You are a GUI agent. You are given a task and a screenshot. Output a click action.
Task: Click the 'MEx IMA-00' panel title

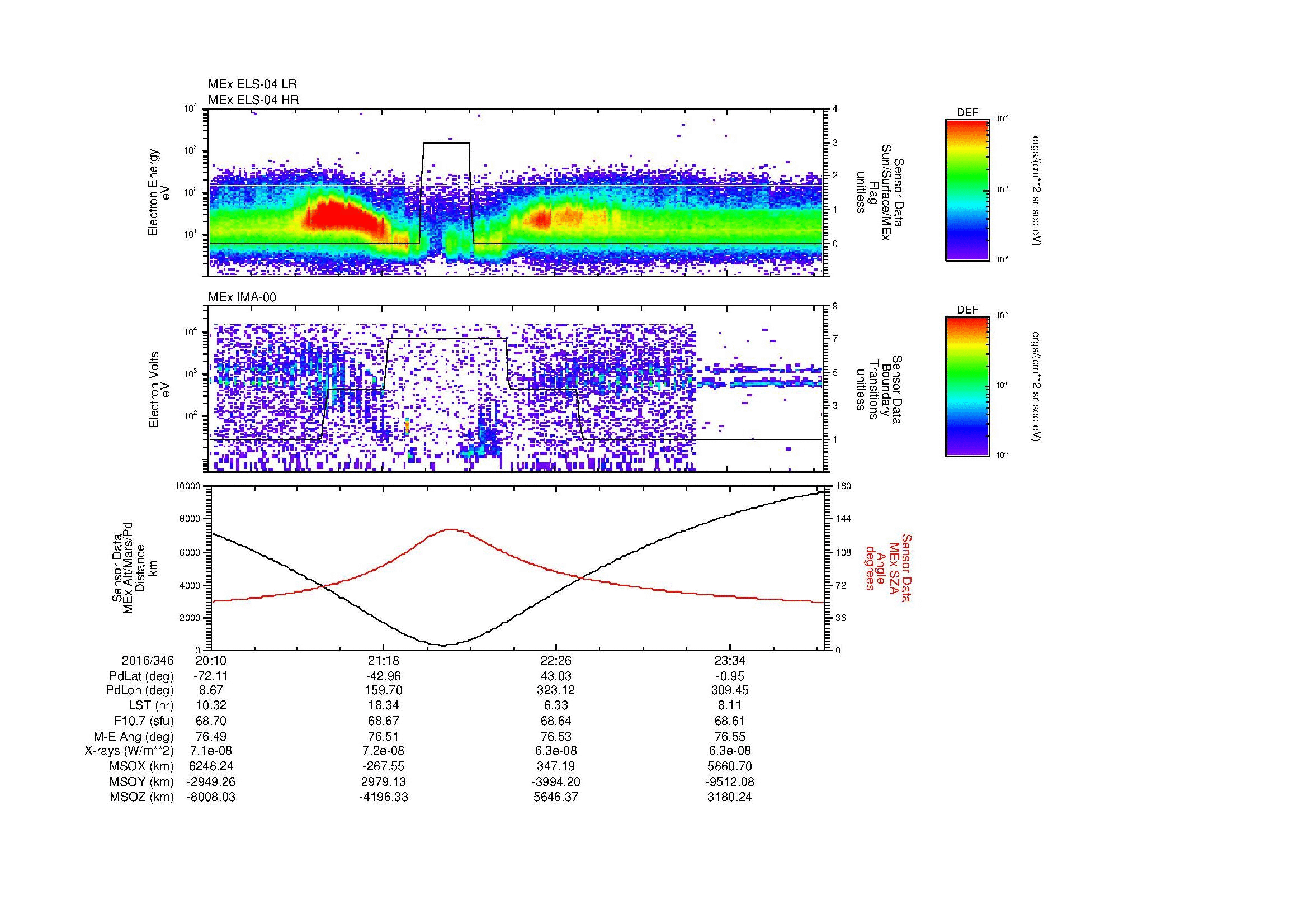[242, 297]
